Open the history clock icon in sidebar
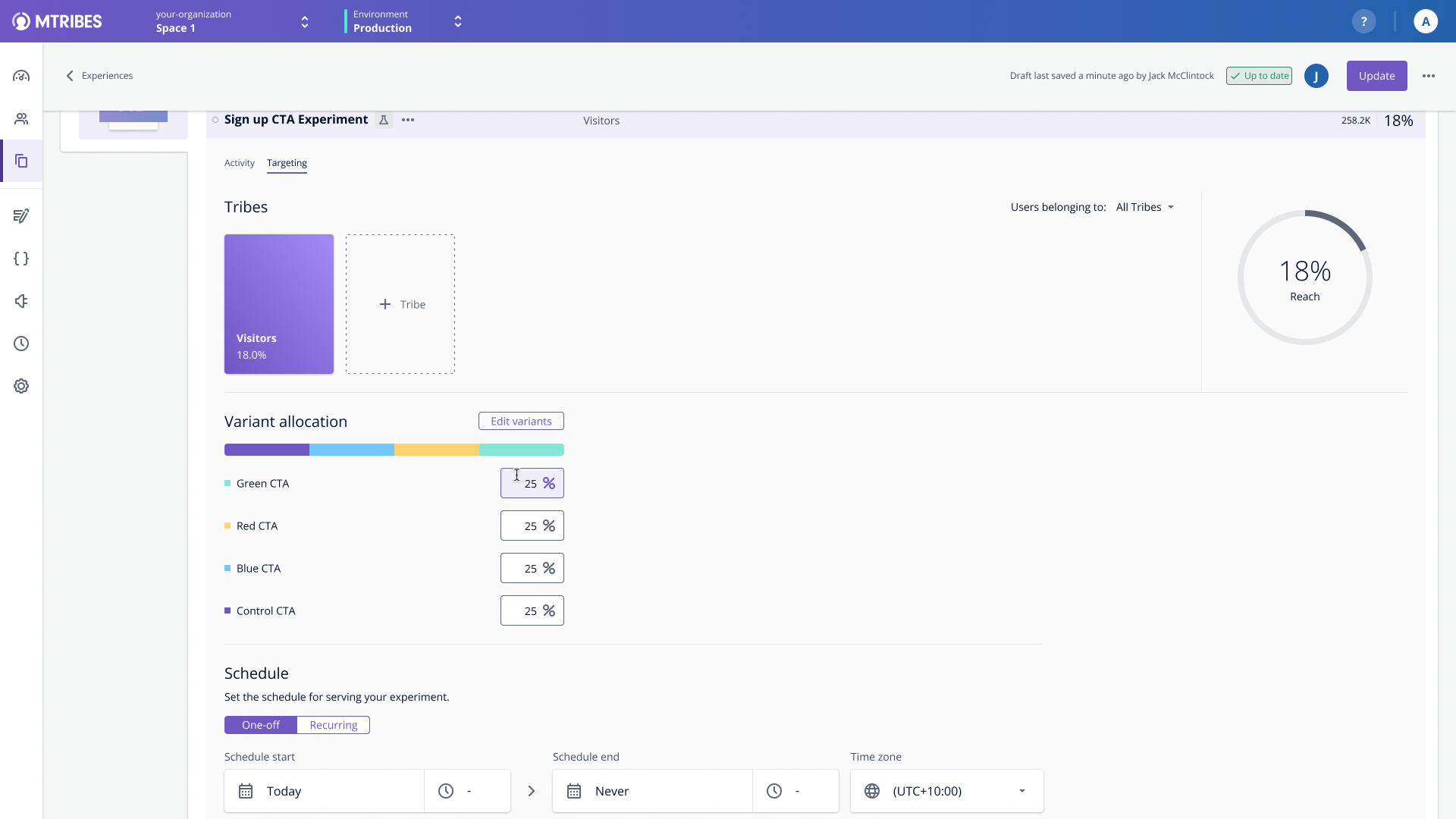 tap(21, 344)
